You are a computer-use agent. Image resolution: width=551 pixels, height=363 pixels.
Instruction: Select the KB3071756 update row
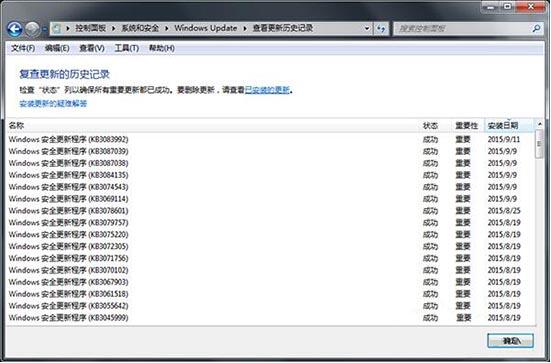tap(271, 258)
